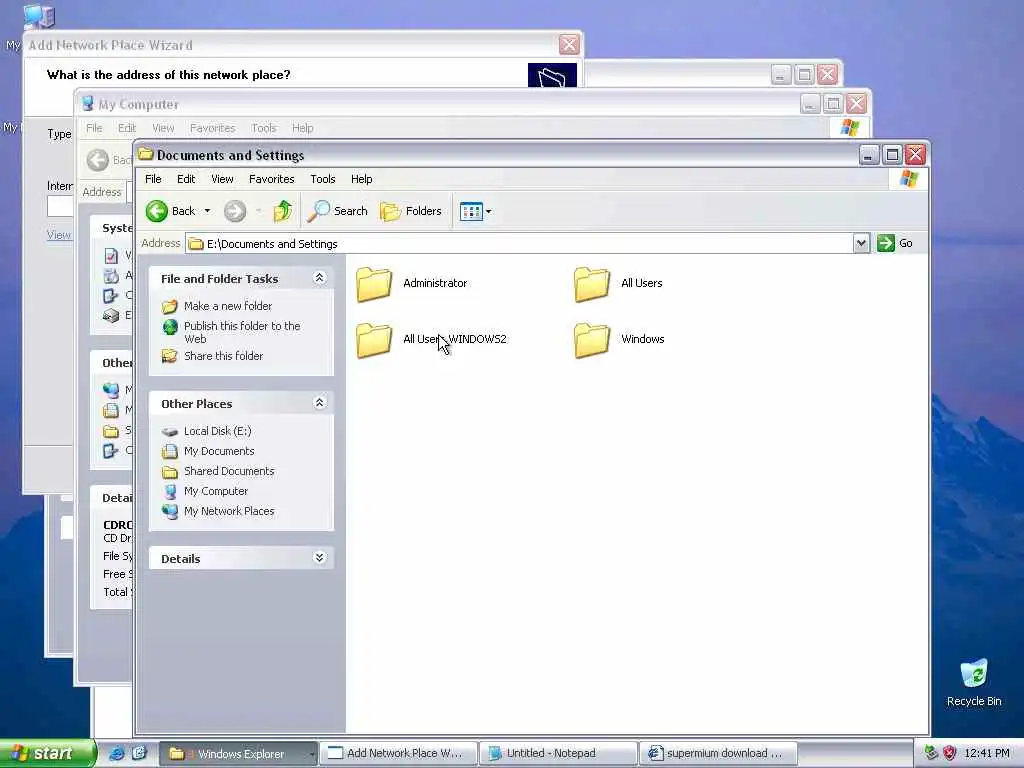Click the My Network Places icon

click(x=170, y=511)
